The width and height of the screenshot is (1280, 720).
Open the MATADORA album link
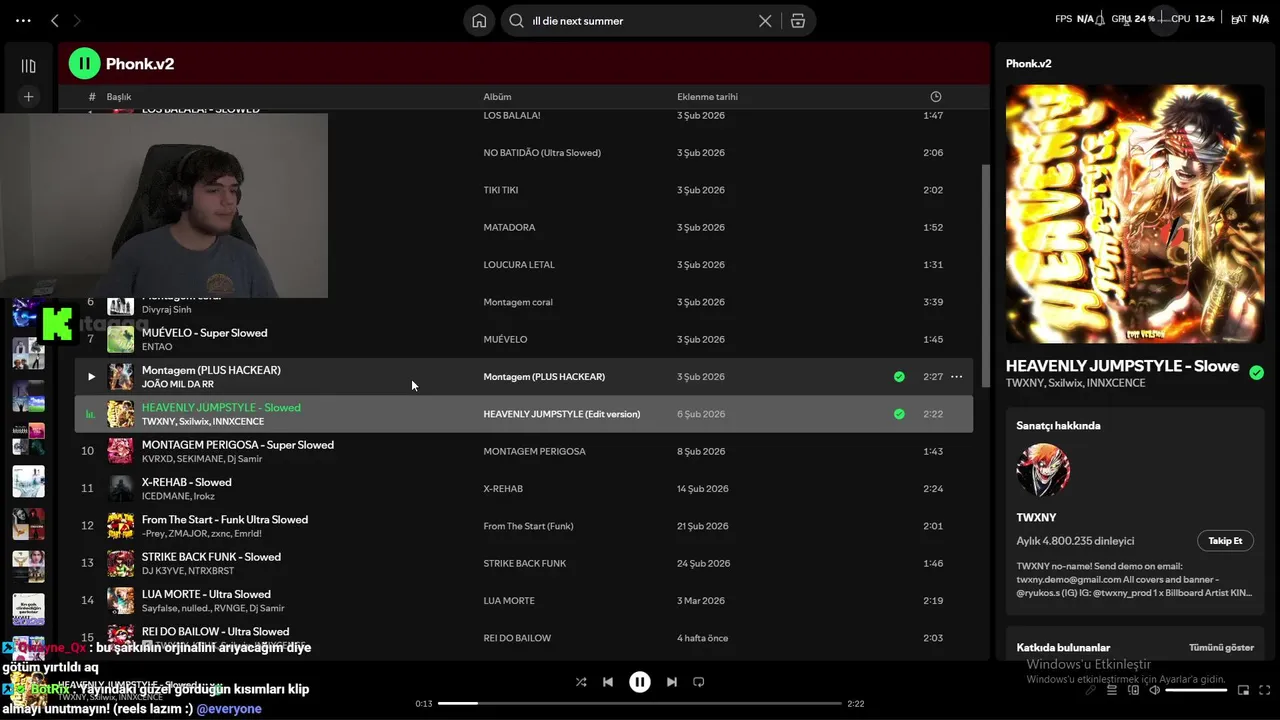(509, 228)
